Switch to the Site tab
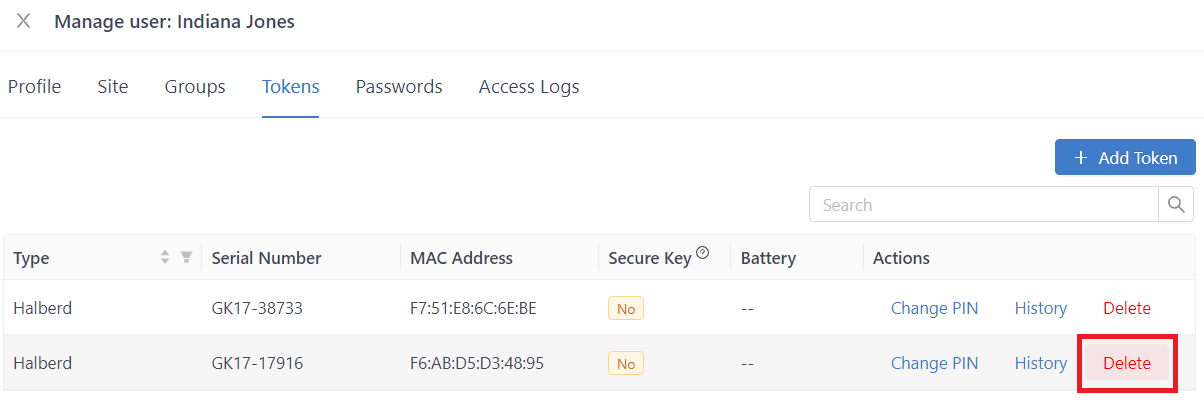Viewport: 1204px width, 402px height. pyautogui.click(x=113, y=87)
